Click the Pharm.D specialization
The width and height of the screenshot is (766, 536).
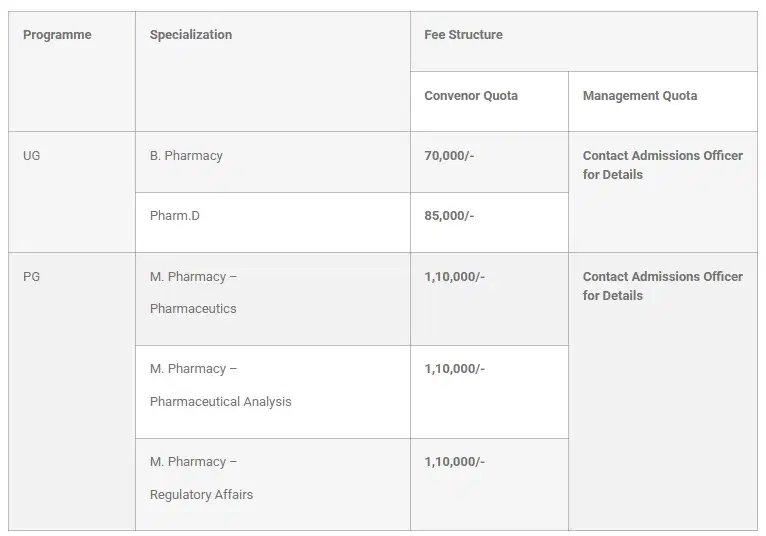pos(175,216)
